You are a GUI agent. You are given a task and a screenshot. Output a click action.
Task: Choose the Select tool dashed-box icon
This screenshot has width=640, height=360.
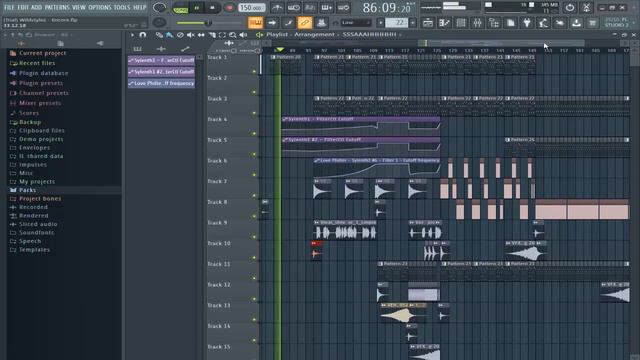pyautogui.click(x=222, y=35)
